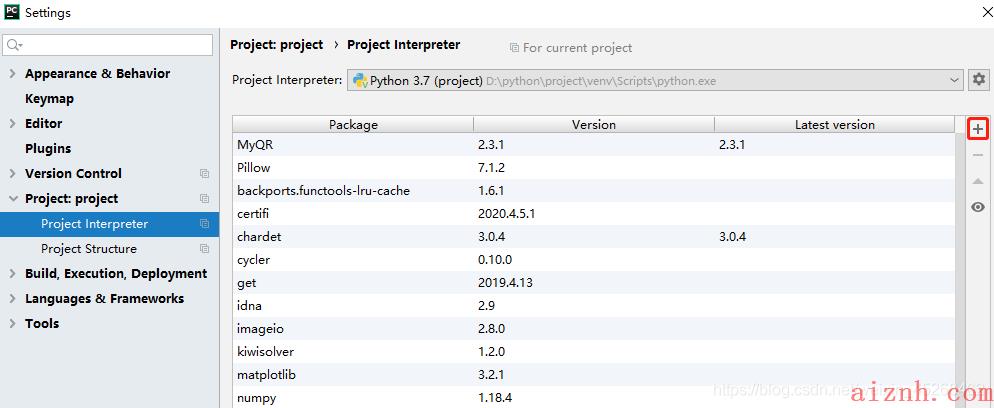
Task: Select the kiwisolver package row
Action: click(593, 352)
